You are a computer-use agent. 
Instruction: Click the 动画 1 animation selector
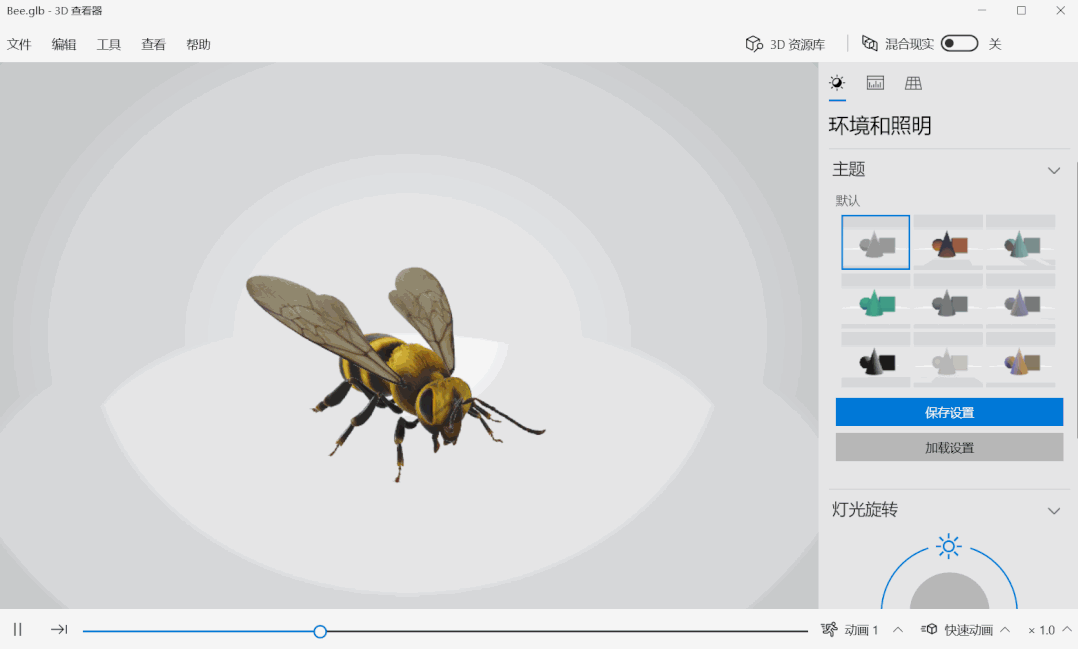[x=862, y=630]
